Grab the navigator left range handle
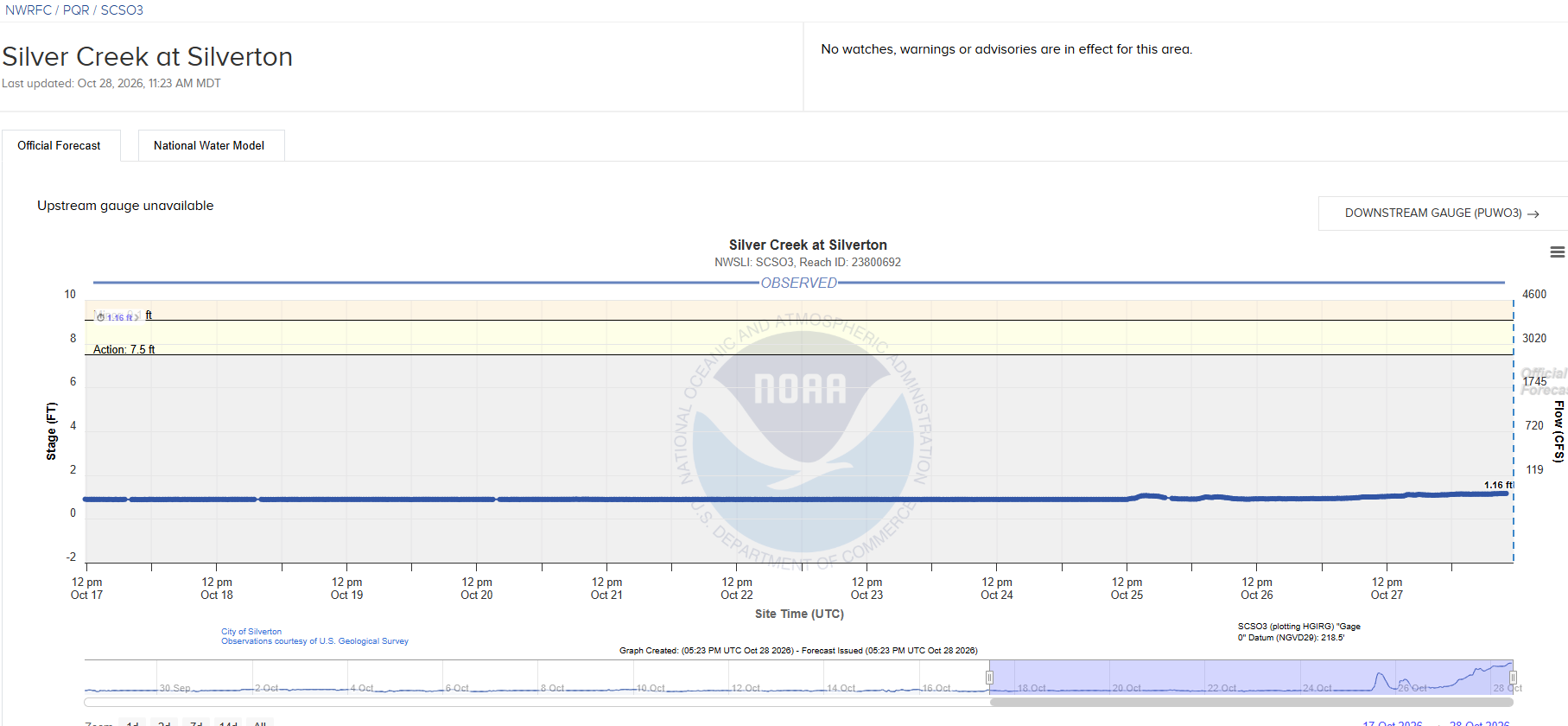The height and width of the screenshot is (726, 1568). 989,678
